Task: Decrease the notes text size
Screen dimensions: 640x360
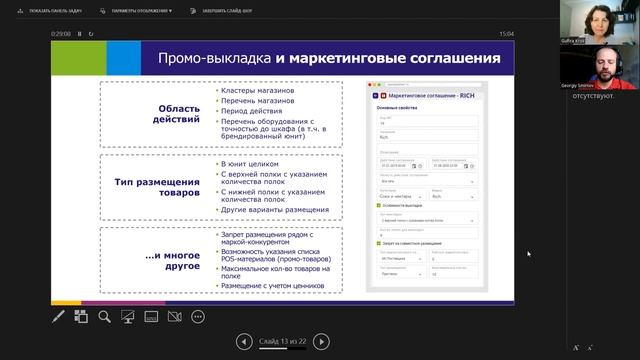Action: [x=590, y=348]
